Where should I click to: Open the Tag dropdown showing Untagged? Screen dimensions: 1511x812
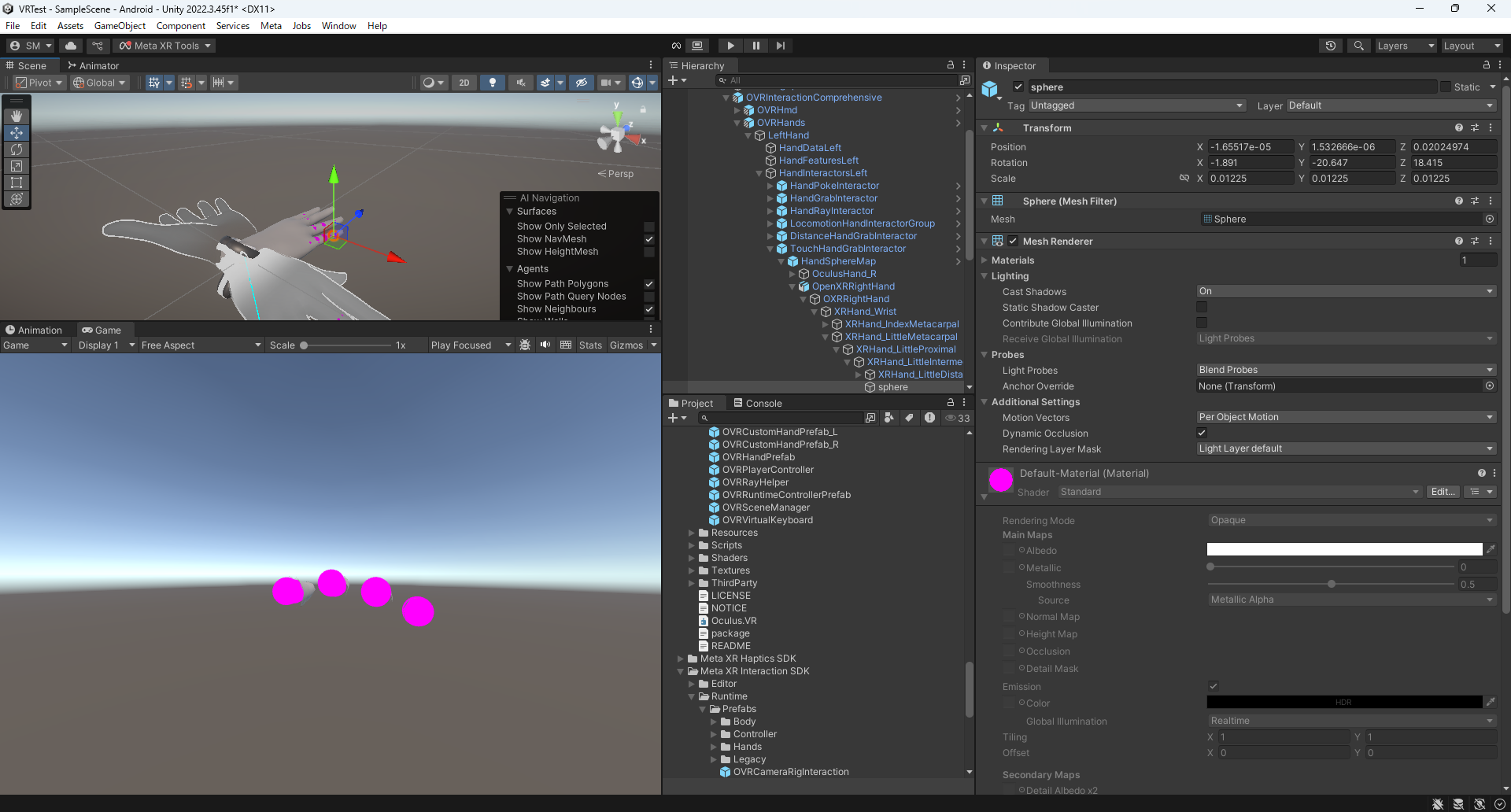point(1136,105)
